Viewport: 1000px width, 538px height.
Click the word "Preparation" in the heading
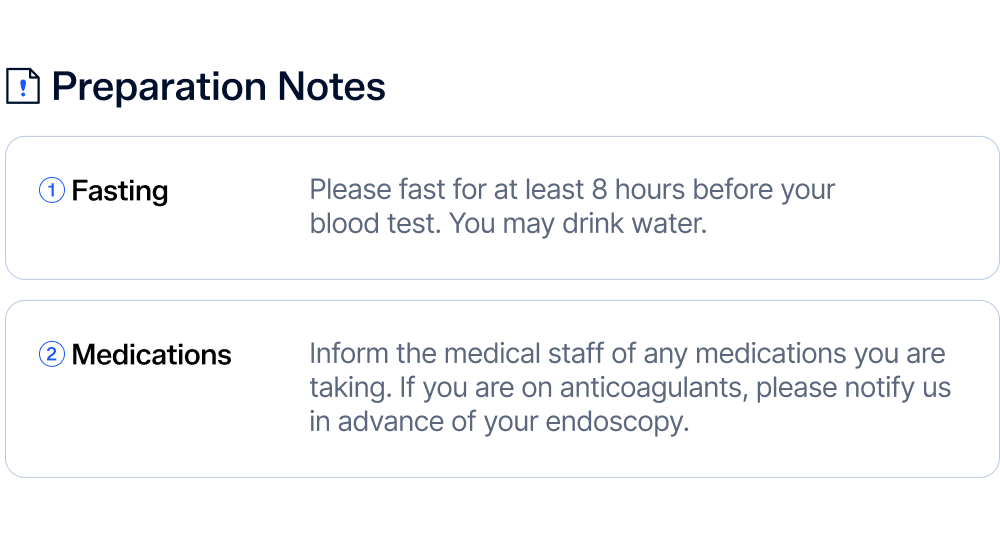pos(159,87)
